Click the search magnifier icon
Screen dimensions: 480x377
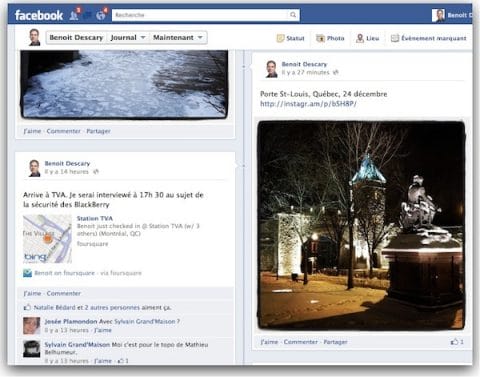pos(293,15)
